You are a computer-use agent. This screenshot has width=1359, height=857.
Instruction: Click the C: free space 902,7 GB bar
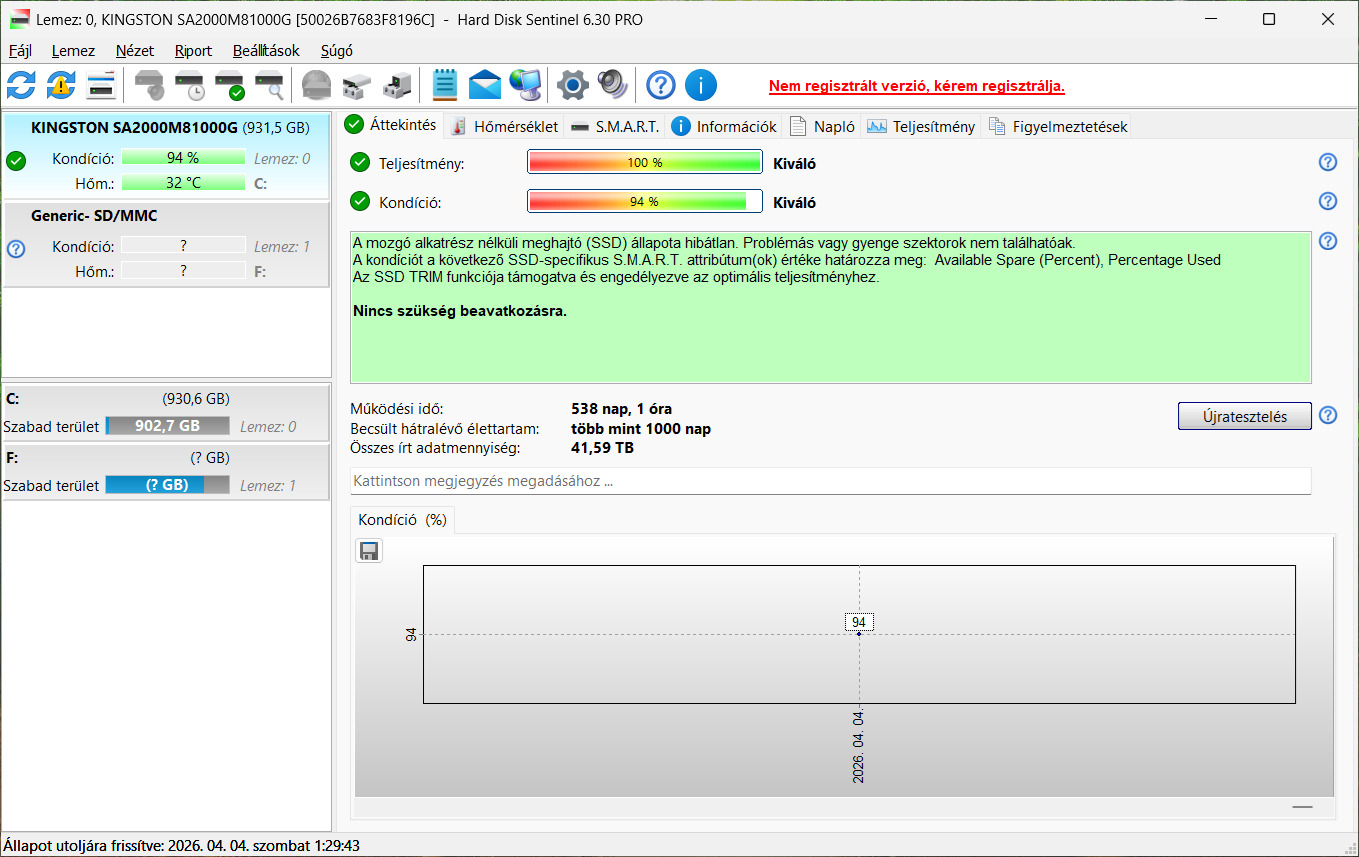click(x=167, y=426)
